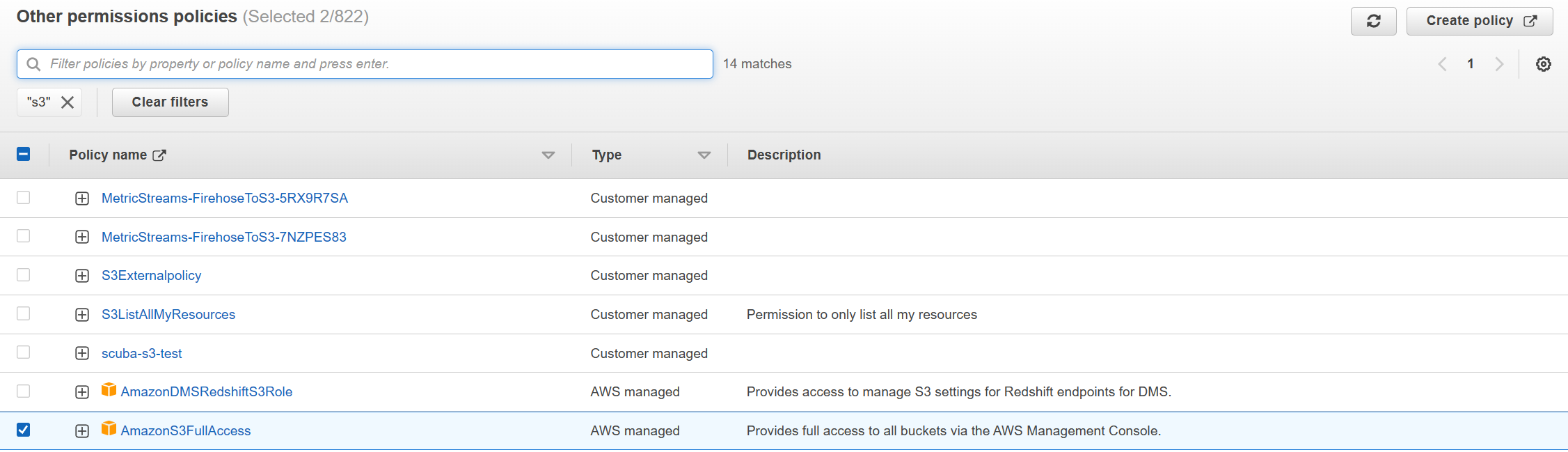1568x452 pixels.
Task: Open table preferences gear icon
Action: 1543,64
